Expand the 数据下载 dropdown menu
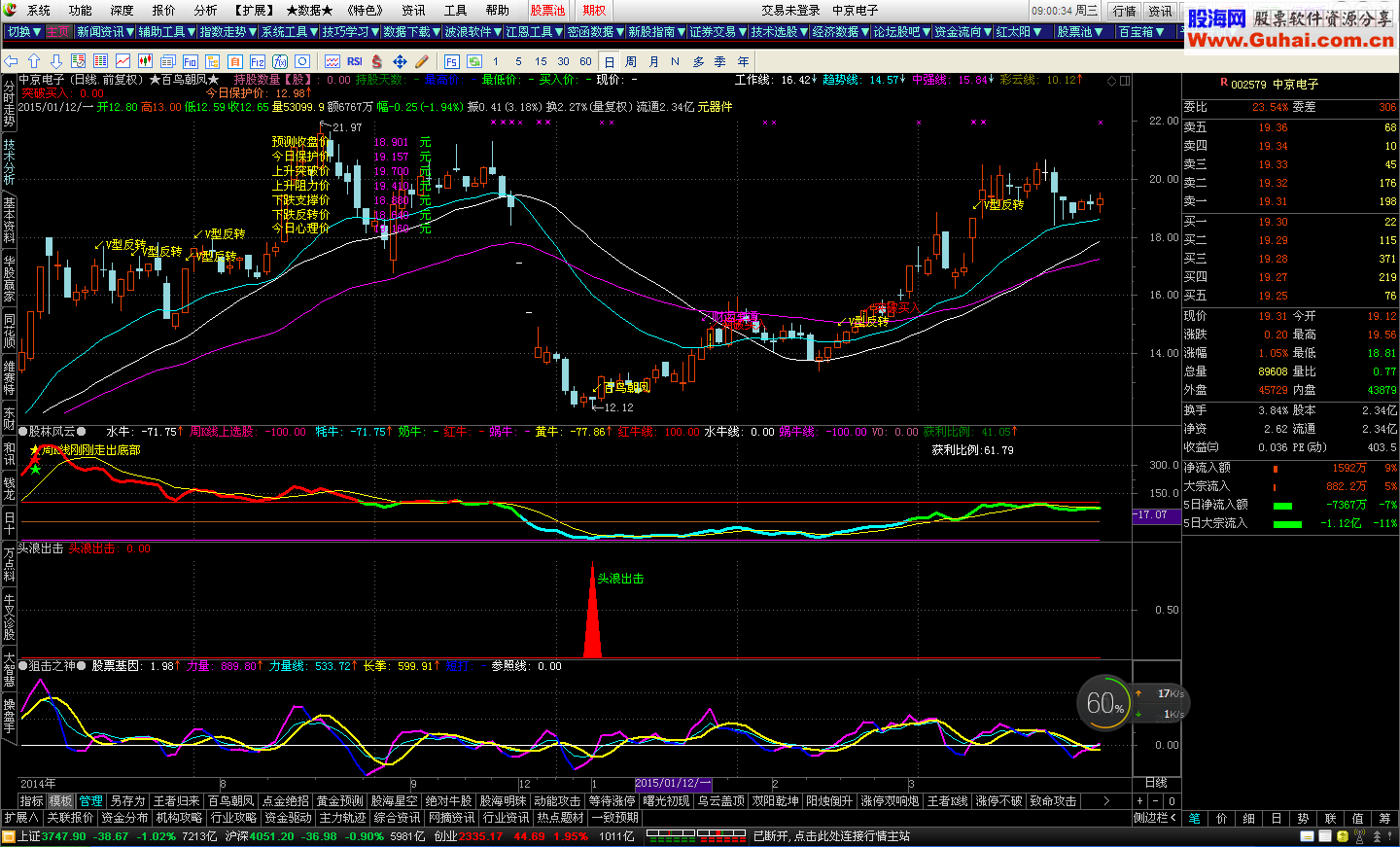1400x847 pixels. pos(411,32)
